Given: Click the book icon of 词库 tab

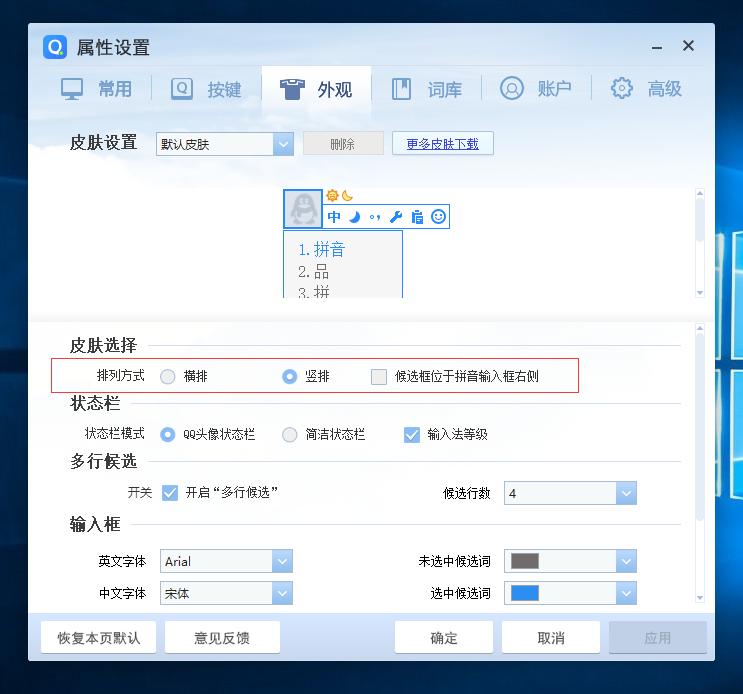Looking at the screenshot, I should click(x=401, y=89).
